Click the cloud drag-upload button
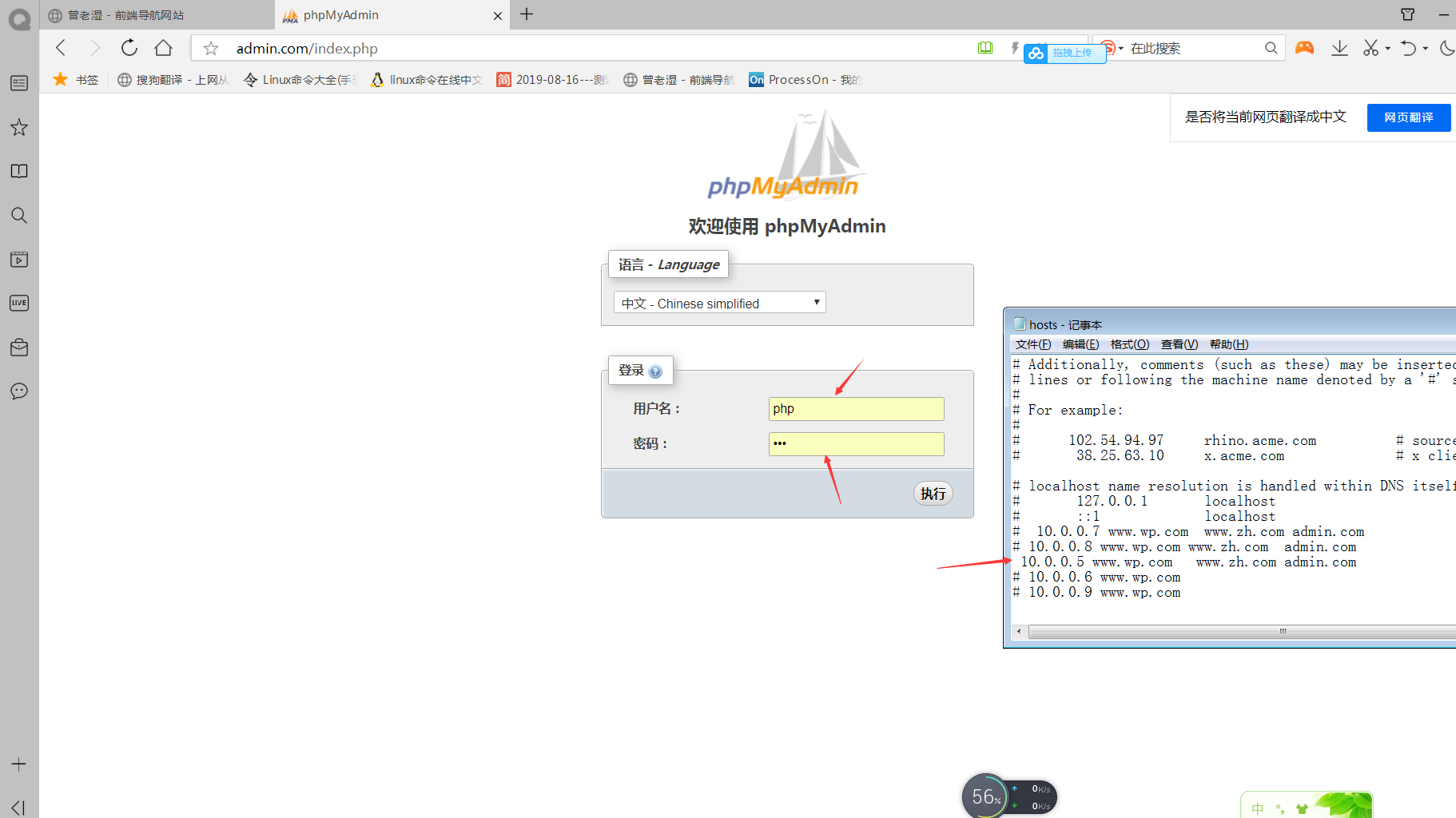 (x=1064, y=53)
